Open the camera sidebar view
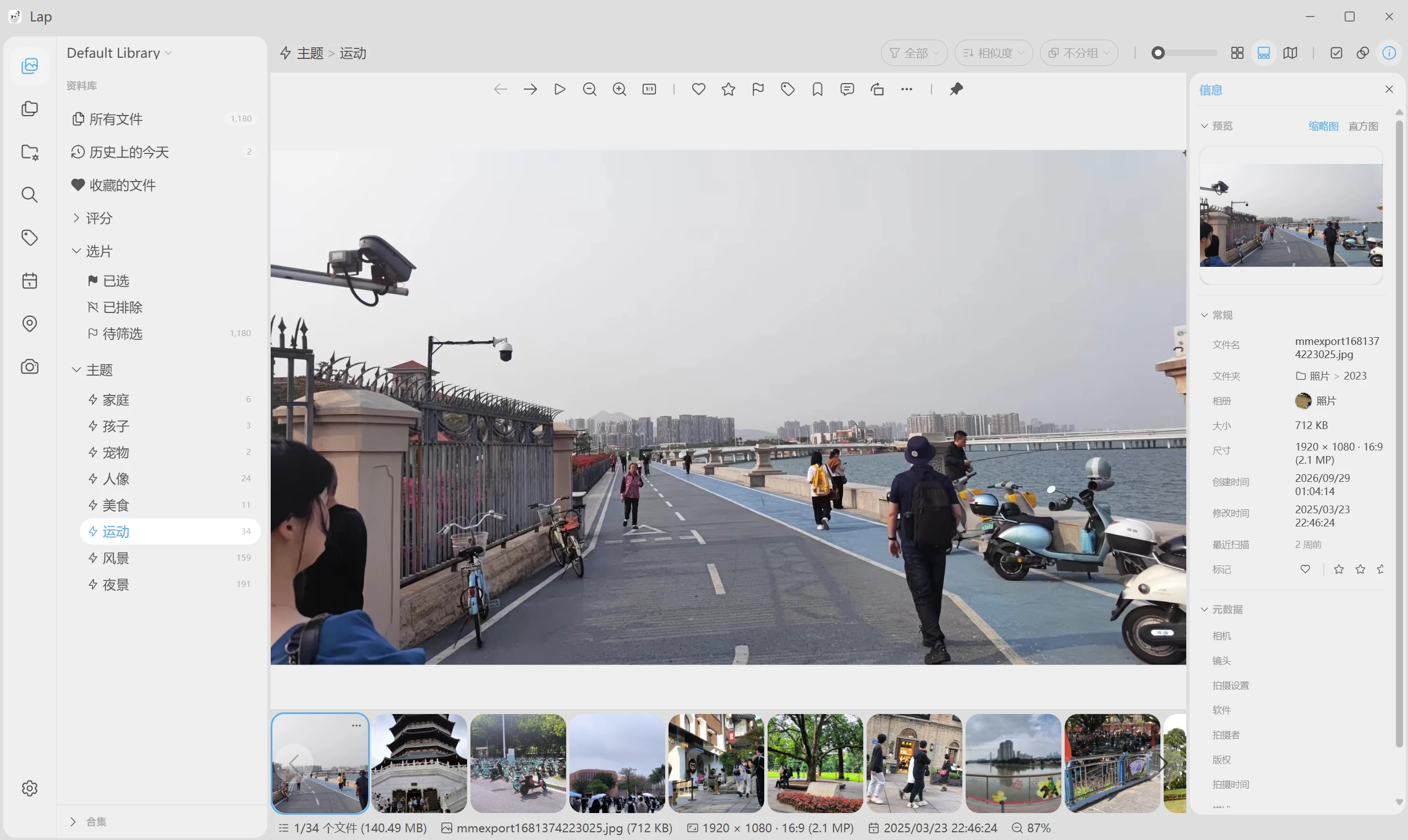Viewport: 1408px width, 840px height. point(30,367)
